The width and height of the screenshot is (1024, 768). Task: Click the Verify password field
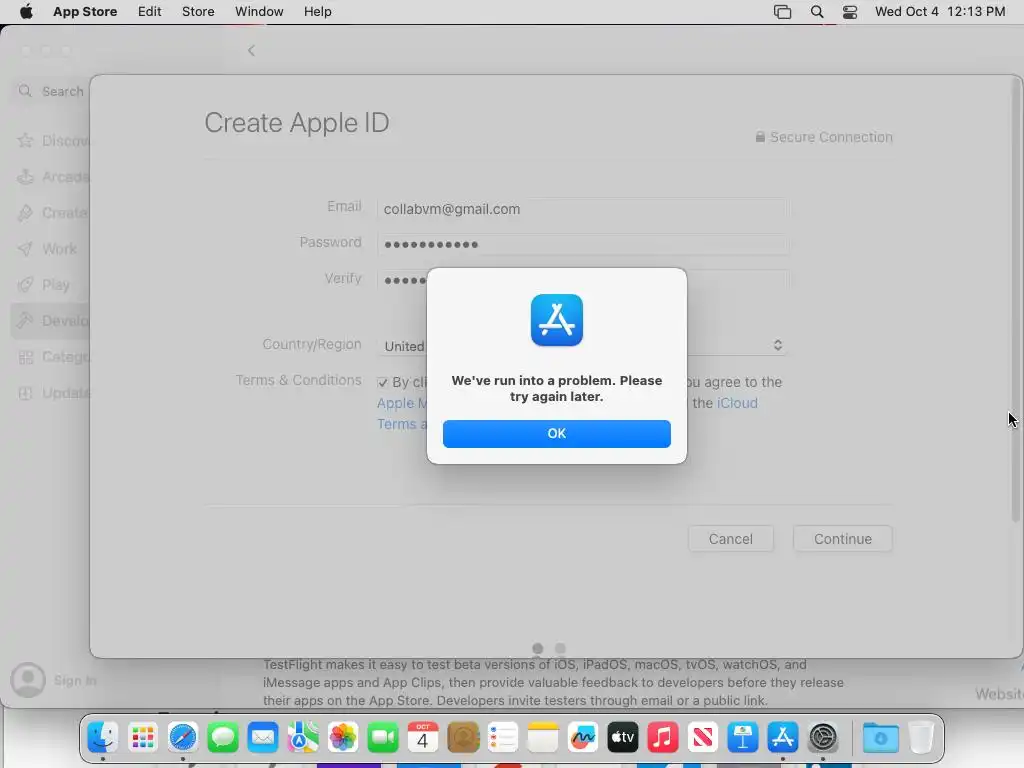click(583, 280)
